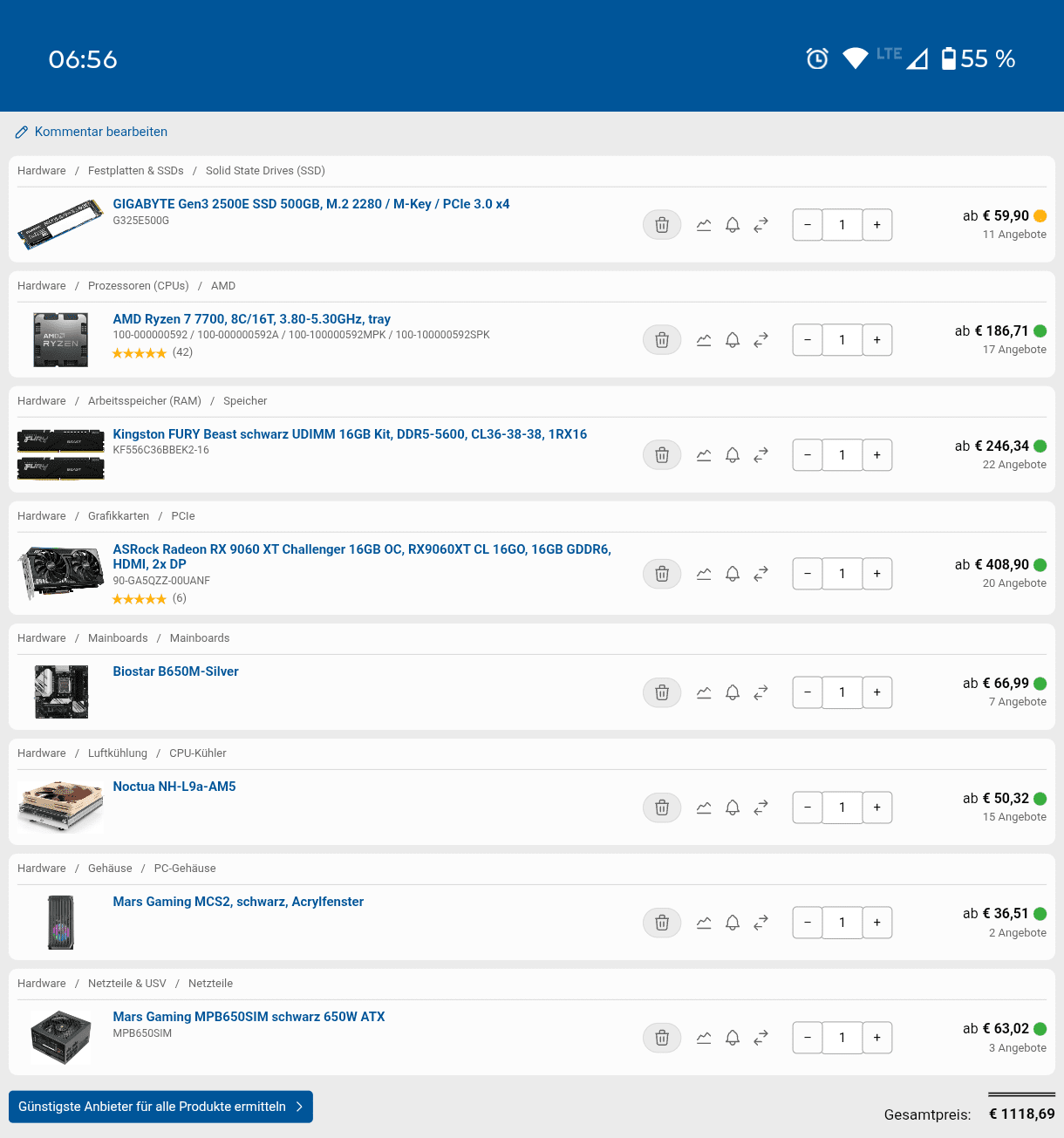Open AMD Ryzen 7 7700 product link
This screenshot has height=1138, width=1064.
[251, 319]
